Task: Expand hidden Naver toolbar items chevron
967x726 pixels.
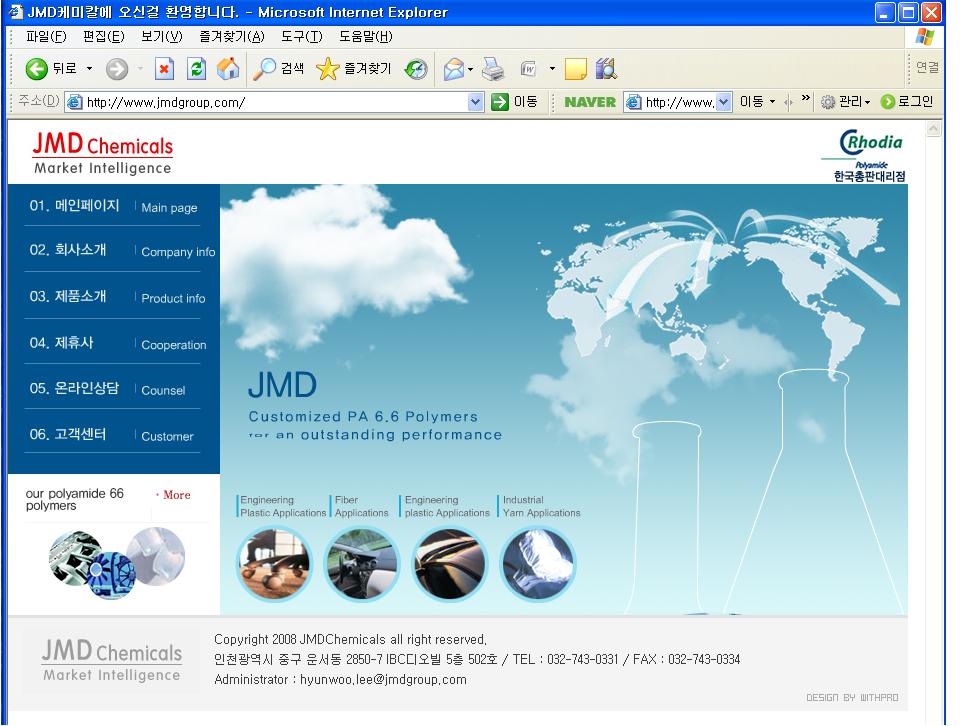Action: [805, 98]
